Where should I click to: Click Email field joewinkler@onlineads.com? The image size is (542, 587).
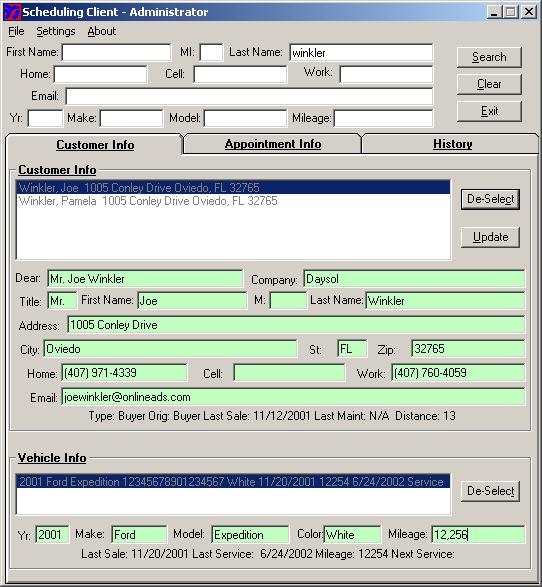pyautogui.click(x=293, y=397)
